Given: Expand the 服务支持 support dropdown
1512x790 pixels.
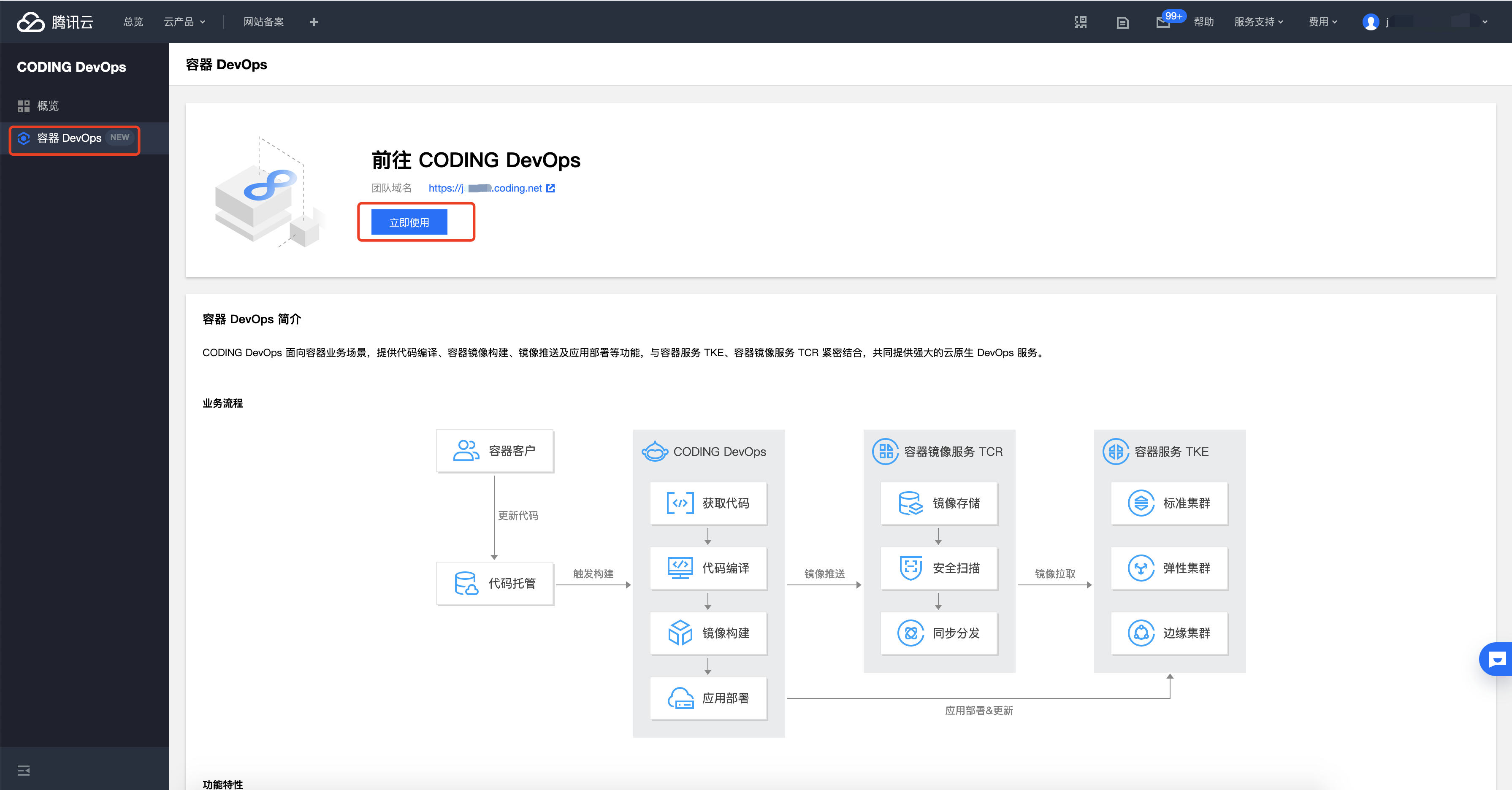Looking at the screenshot, I should point(1258,22).
